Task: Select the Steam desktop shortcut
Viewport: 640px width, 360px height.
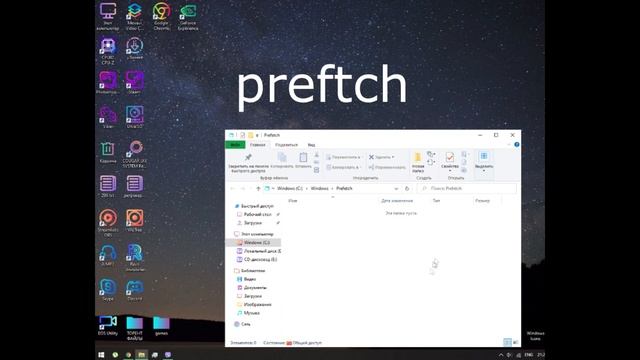Action: (134, 83)
